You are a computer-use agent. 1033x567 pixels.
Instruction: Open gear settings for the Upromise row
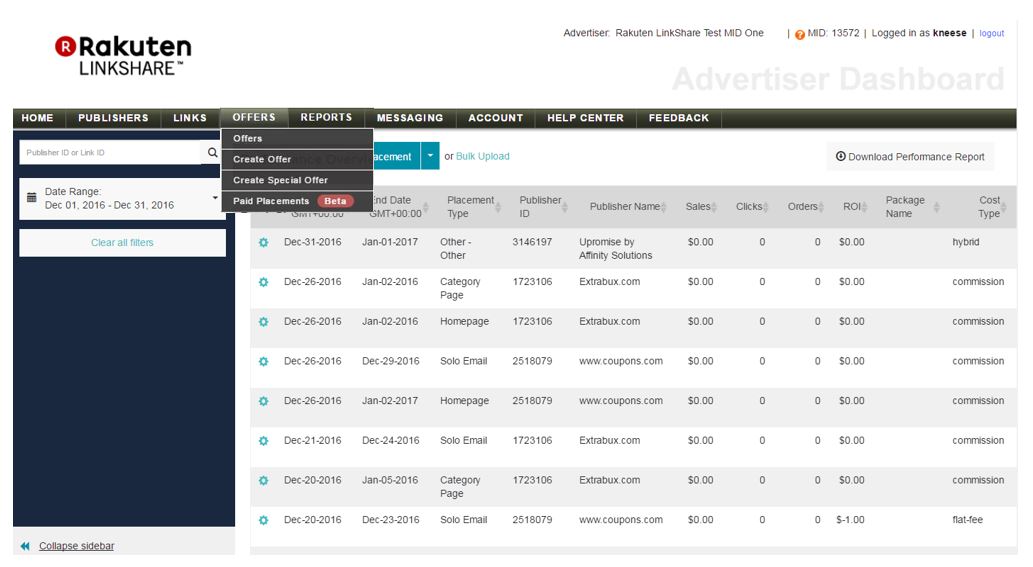[264, 243]
